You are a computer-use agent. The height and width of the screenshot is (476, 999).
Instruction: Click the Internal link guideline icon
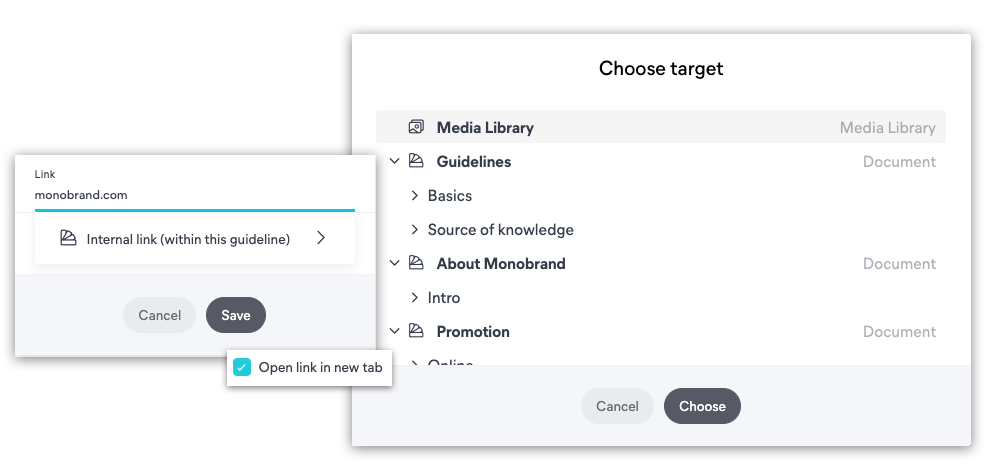[68, 238]
